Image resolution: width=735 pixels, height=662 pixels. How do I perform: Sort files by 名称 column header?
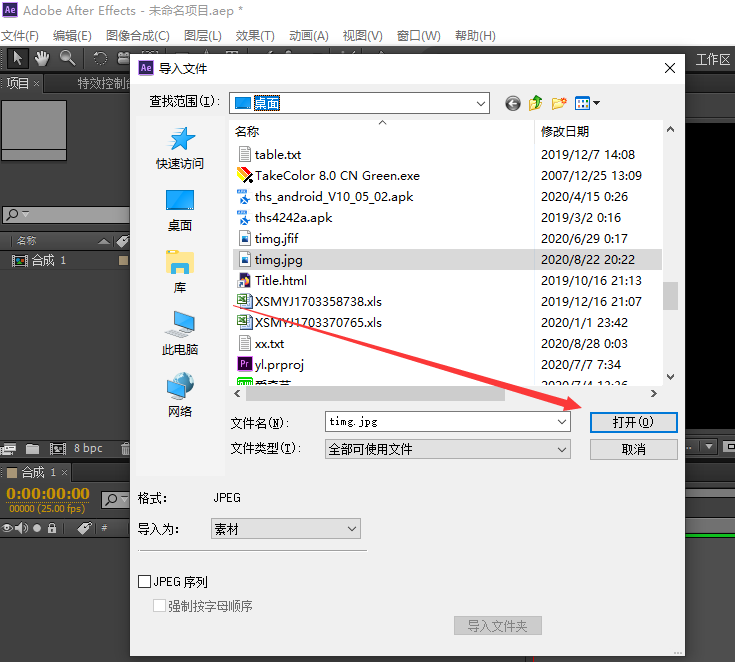(x=383, y=131)
